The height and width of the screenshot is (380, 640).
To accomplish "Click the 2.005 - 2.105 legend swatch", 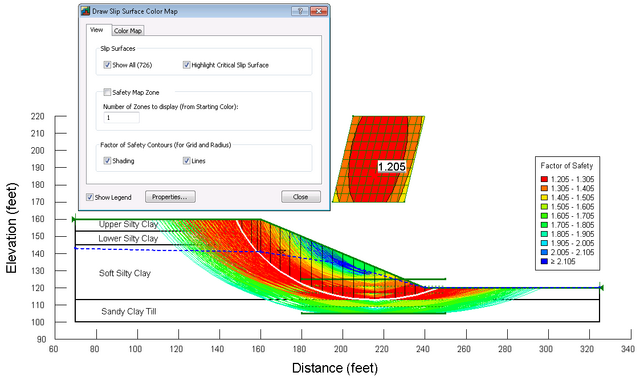I will 544,252.
